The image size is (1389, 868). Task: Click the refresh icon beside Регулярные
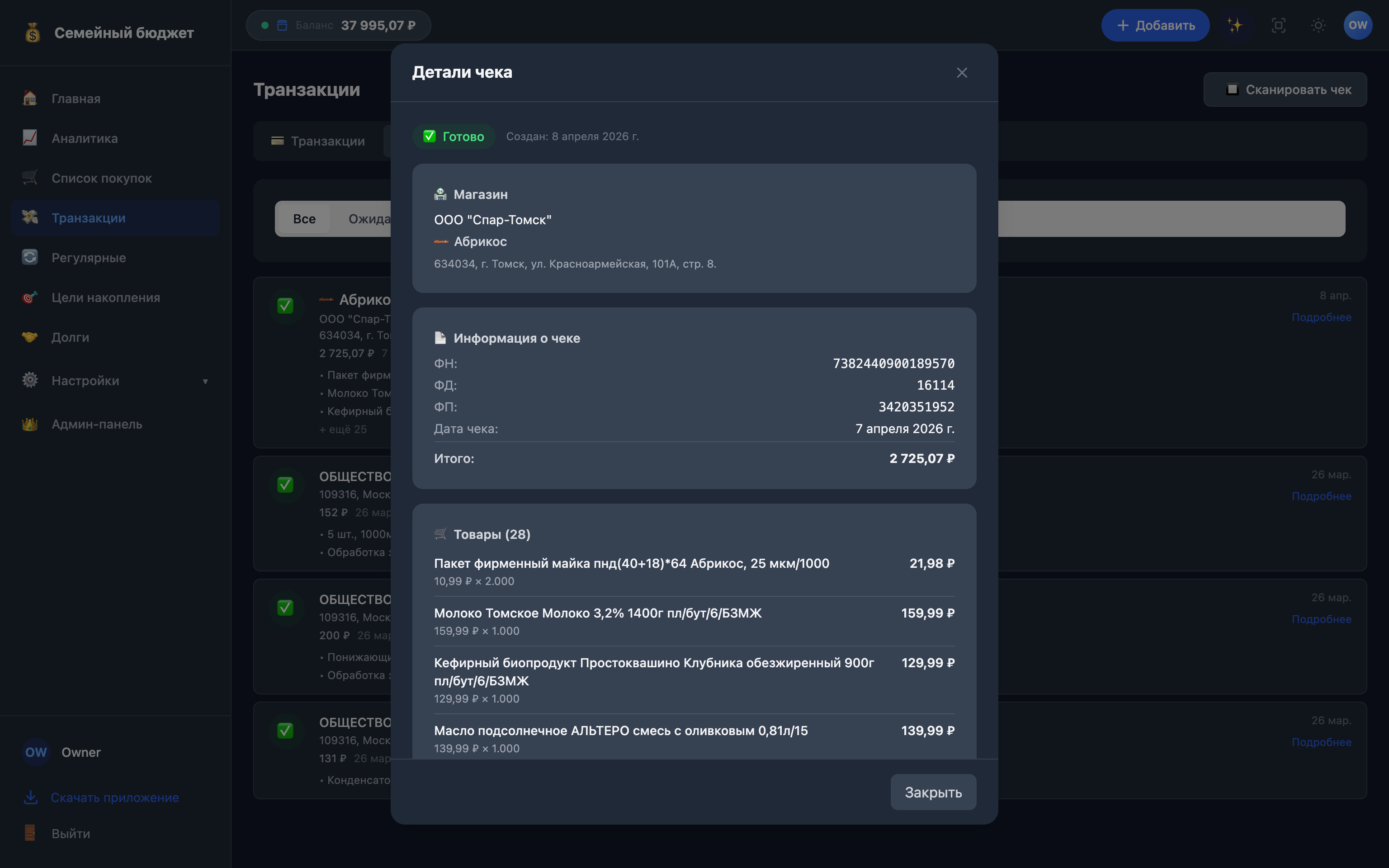tap(30, 257)
